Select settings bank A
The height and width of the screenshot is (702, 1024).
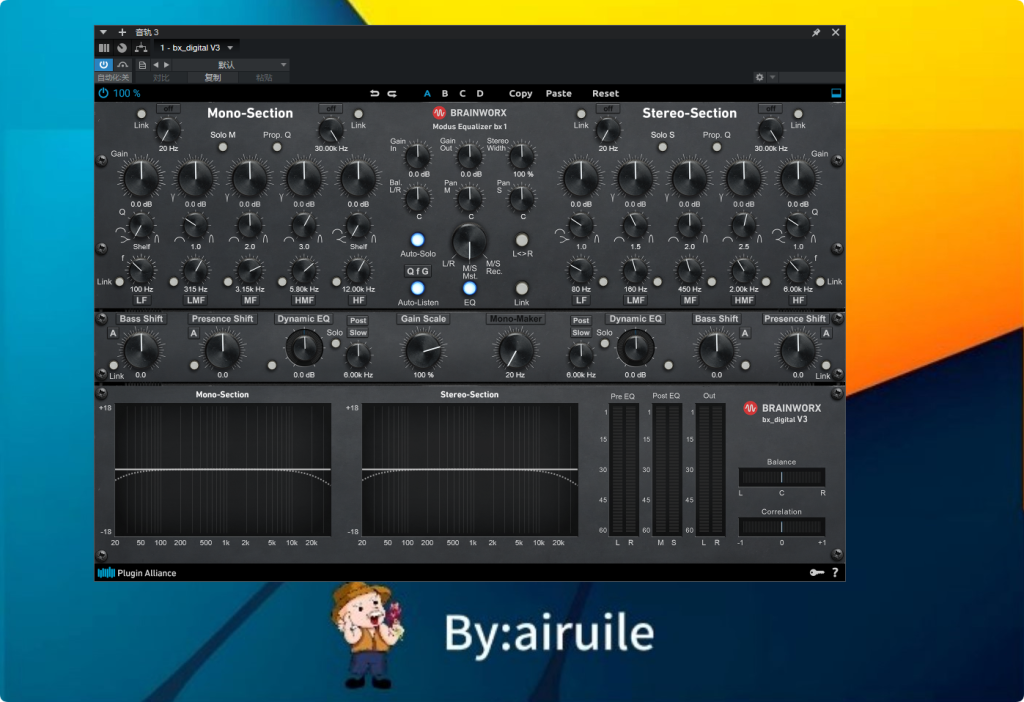(x=427, y=93)
